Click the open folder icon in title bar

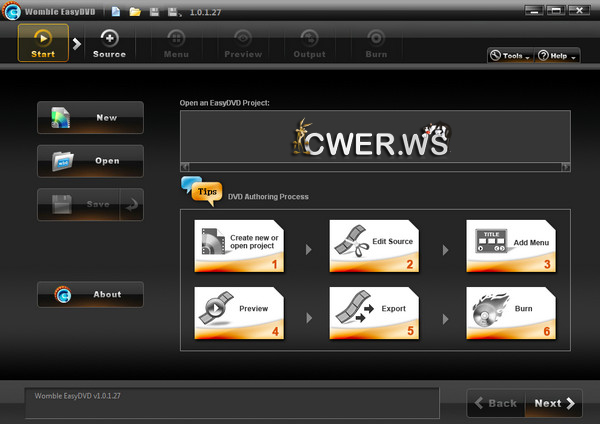point(135,11)
